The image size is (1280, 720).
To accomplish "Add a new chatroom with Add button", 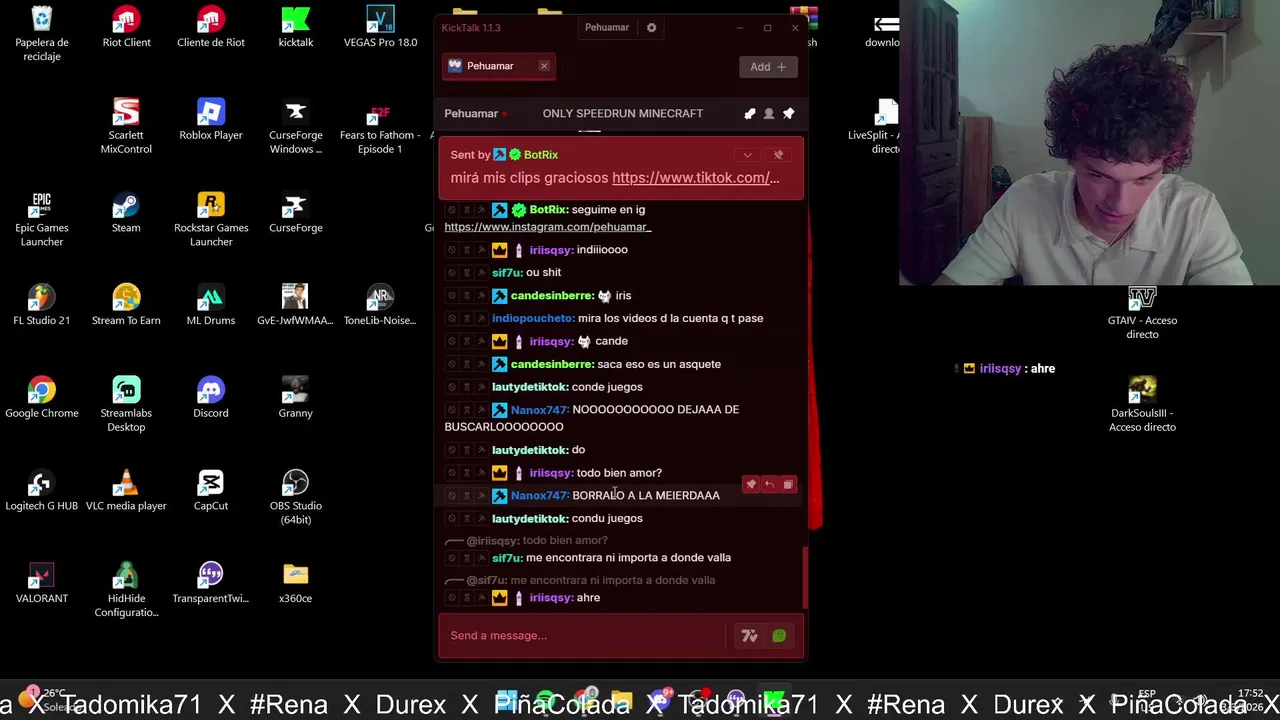I will tap(768, 67).
